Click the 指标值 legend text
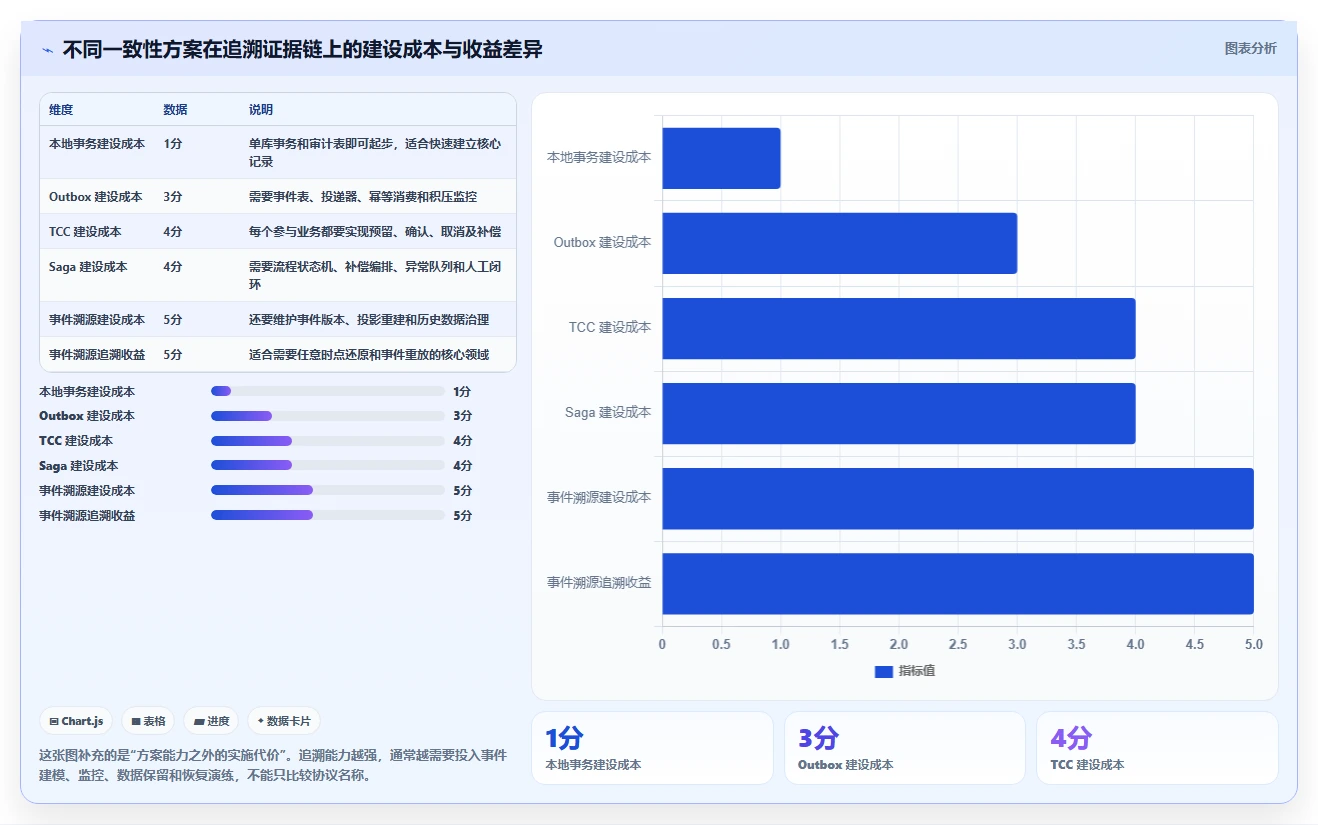 pyautogui.click(x=916, y=672)
